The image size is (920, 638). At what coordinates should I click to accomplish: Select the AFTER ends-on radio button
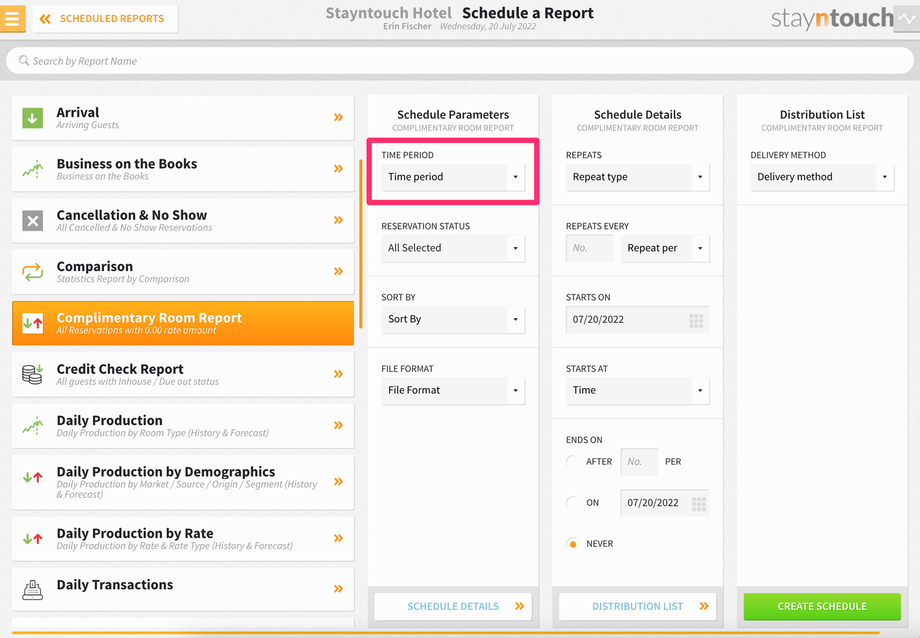click(573, 461)
